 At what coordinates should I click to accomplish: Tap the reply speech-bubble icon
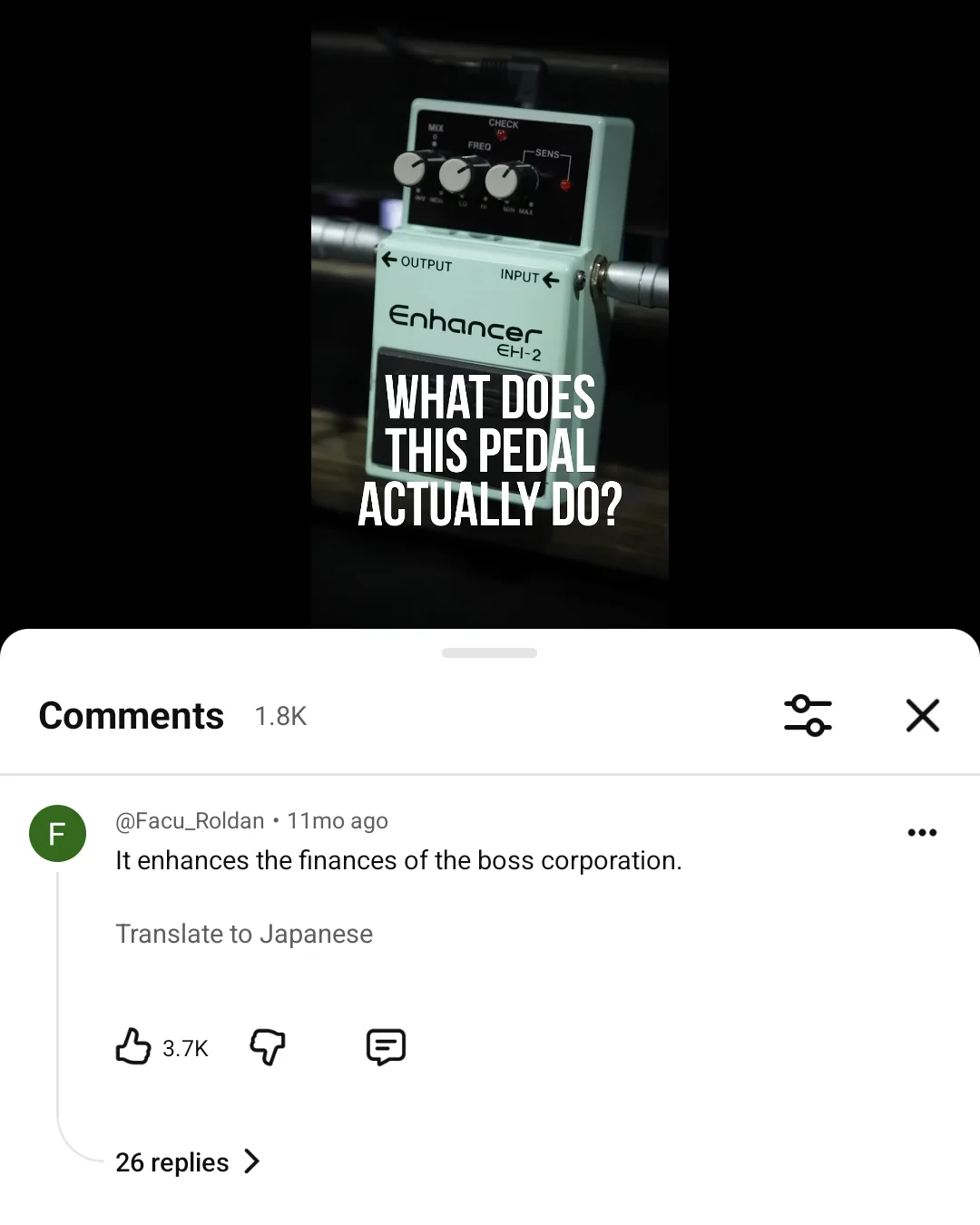coord(386,1047)
